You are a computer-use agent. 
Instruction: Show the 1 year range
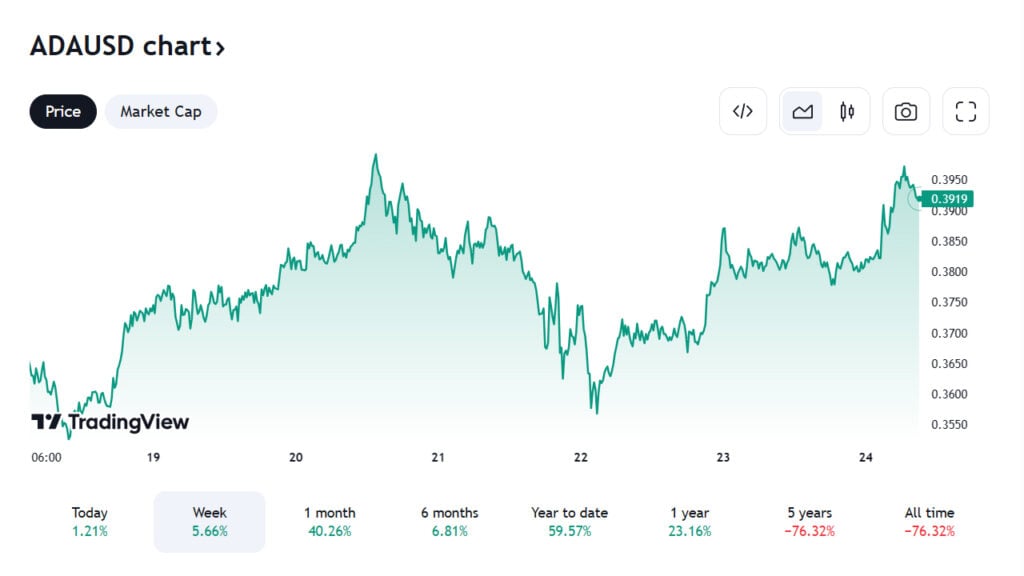pos(689,521)
